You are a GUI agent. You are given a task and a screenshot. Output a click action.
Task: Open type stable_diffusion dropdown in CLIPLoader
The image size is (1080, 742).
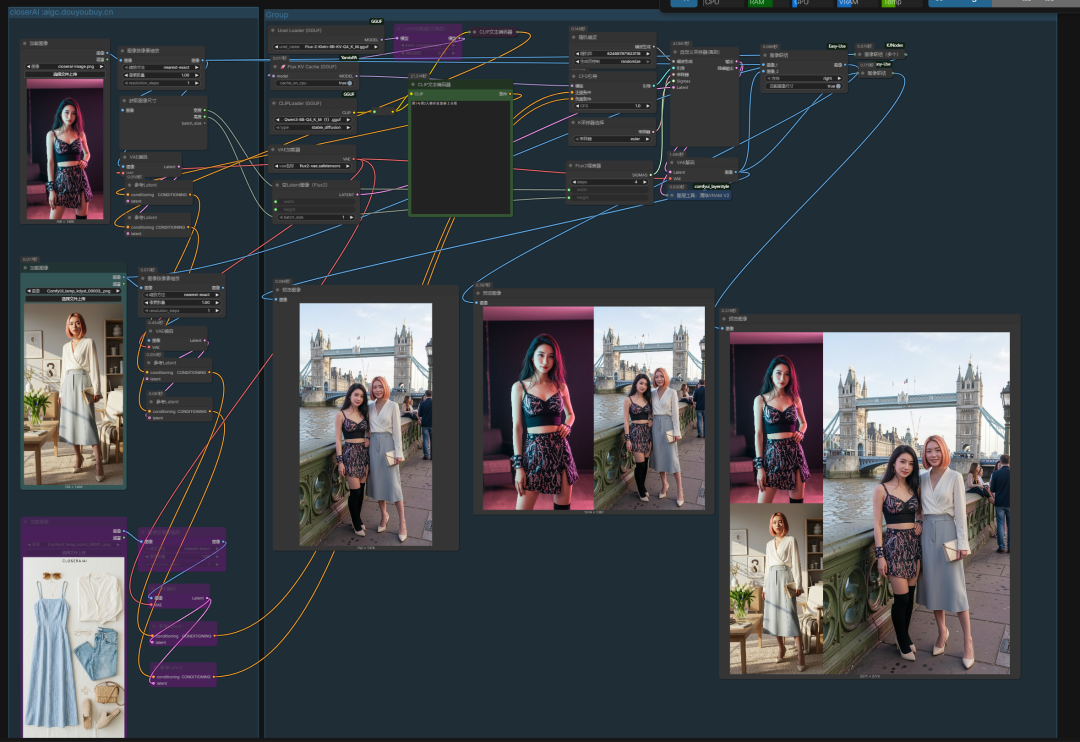(313, 127)
